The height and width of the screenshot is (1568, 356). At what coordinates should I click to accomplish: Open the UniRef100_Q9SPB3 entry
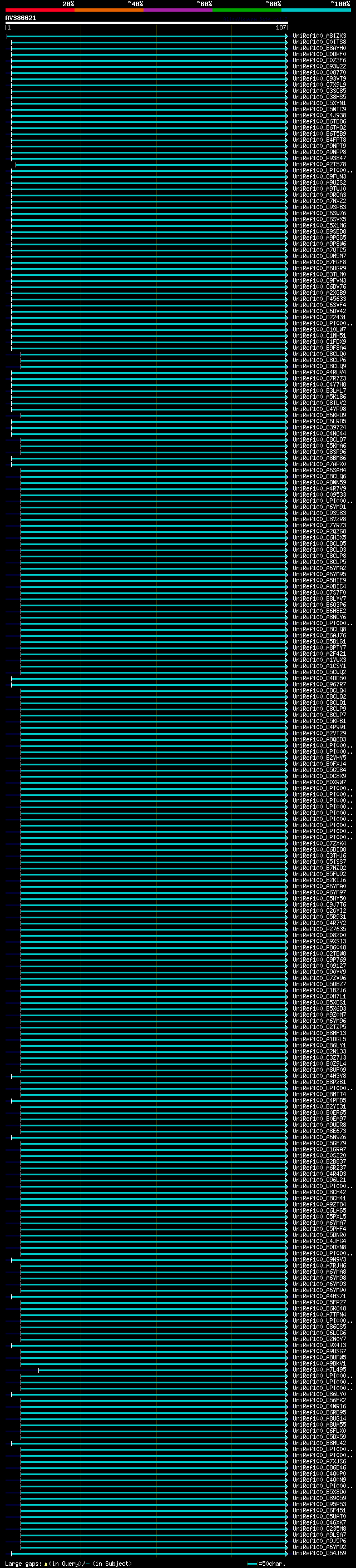pyautogui.click(x=319, y=207)
